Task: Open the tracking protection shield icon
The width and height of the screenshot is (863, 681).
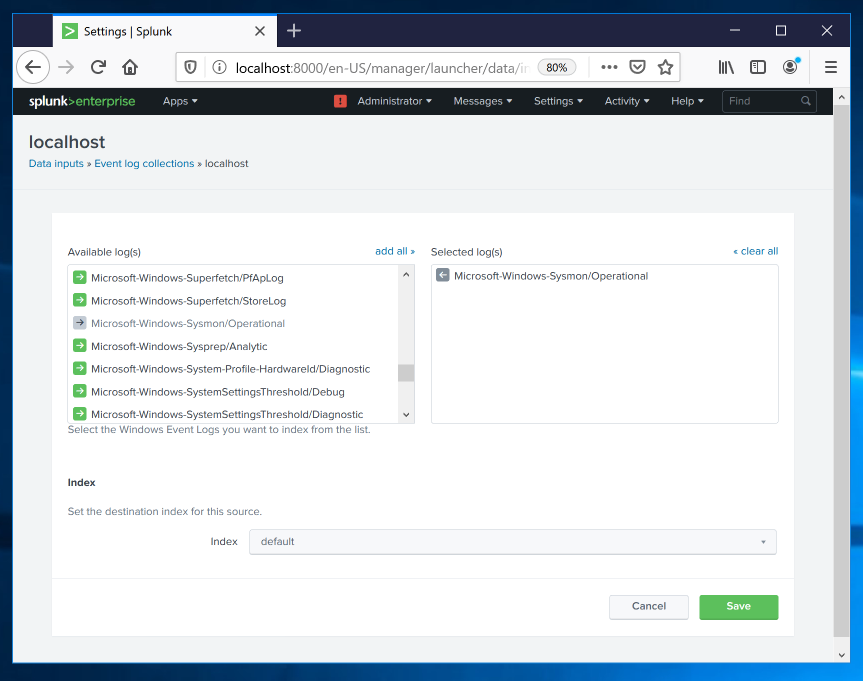Action: point(190,67)
